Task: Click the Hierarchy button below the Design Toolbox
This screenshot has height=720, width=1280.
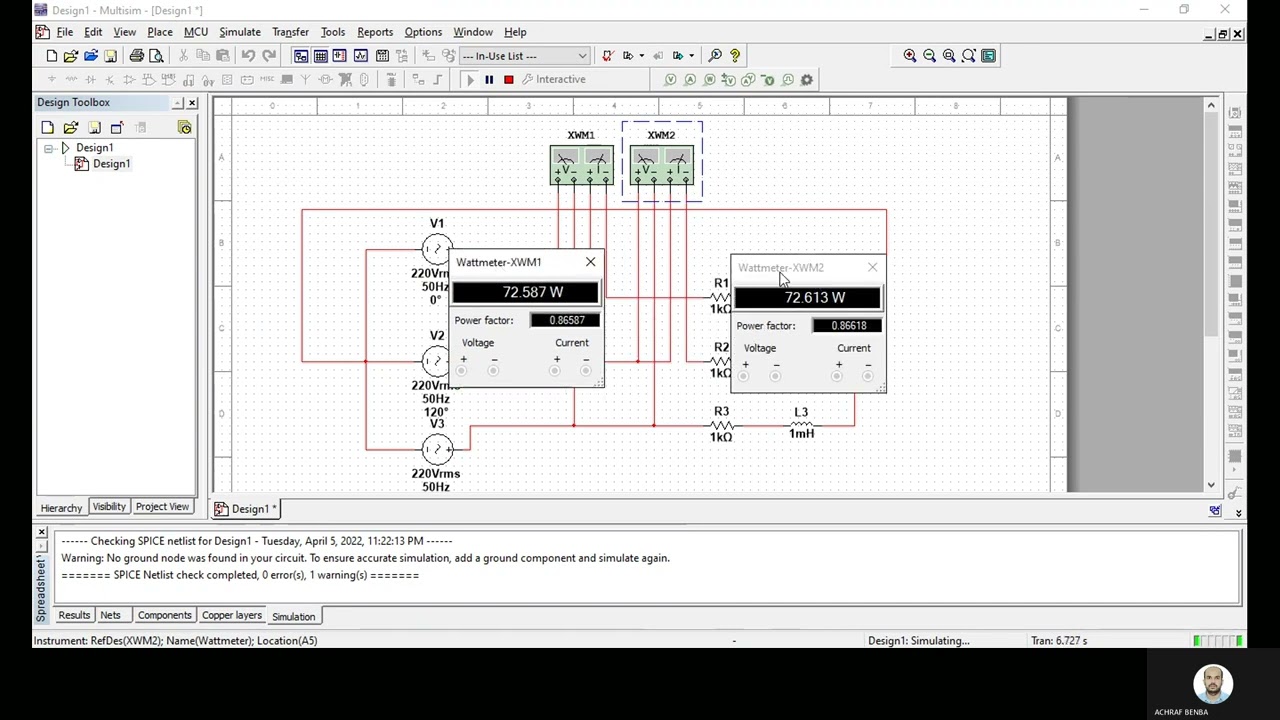Action: coord(60,507)
